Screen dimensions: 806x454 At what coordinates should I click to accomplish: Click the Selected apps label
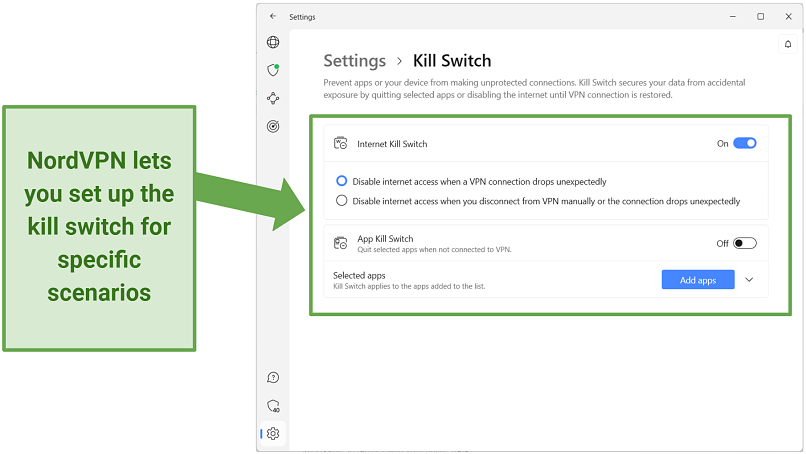[x=359, y=276]
